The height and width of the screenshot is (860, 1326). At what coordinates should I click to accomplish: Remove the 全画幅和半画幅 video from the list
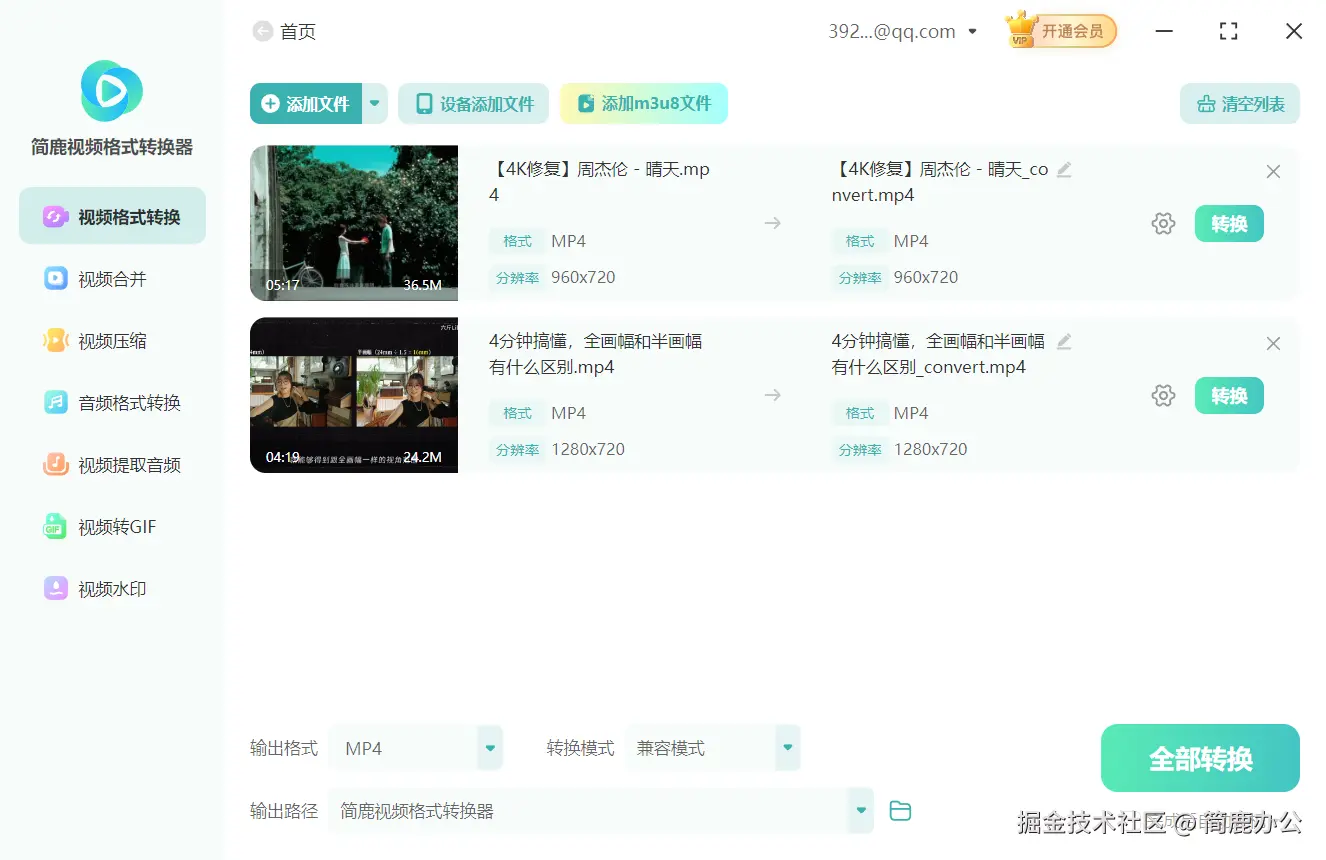(1273, 344)
